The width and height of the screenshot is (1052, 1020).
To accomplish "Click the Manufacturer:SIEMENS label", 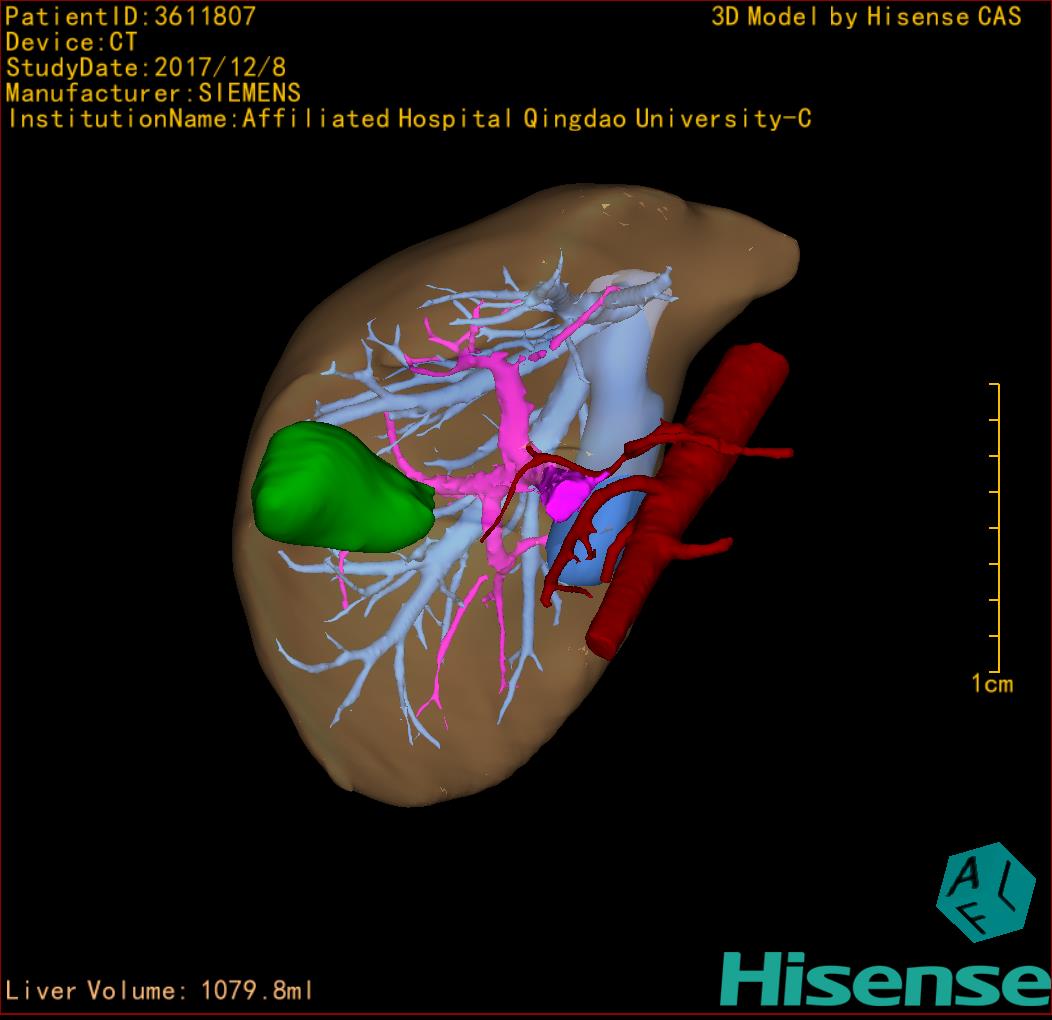I will 153,93.
